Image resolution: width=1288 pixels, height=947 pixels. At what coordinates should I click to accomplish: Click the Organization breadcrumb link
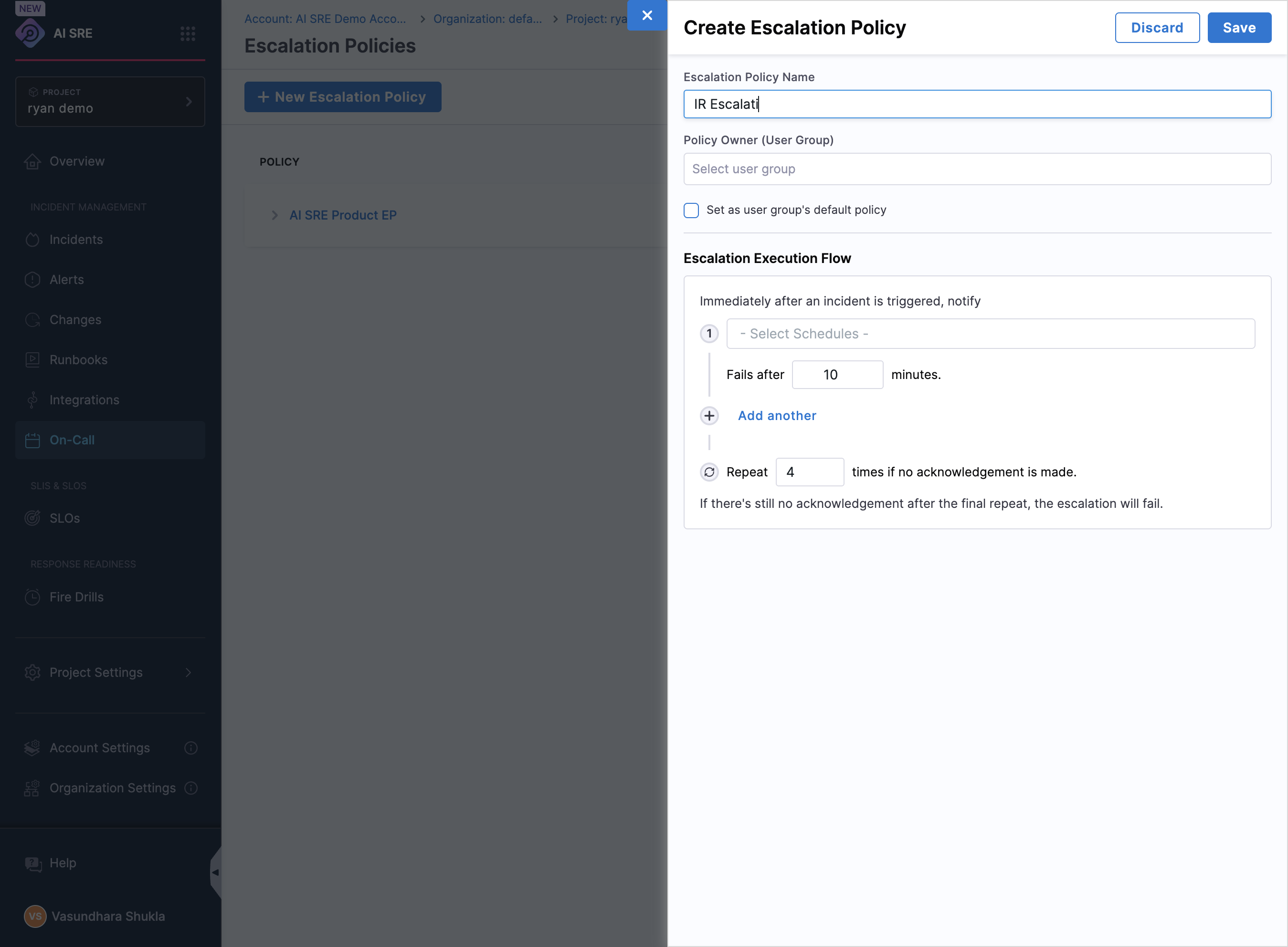click(487, 19)
